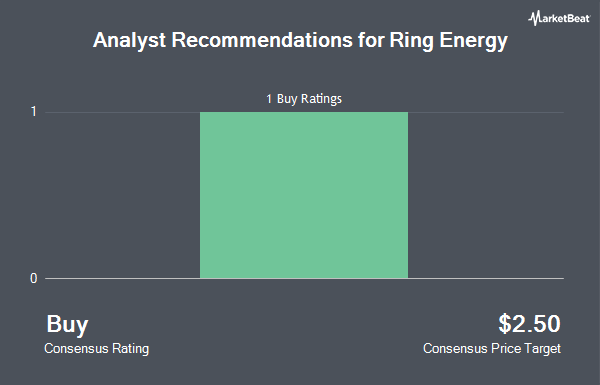Click the word 'Analyst' in the title
Screen dimensions: 600x385
pos(129,41)
